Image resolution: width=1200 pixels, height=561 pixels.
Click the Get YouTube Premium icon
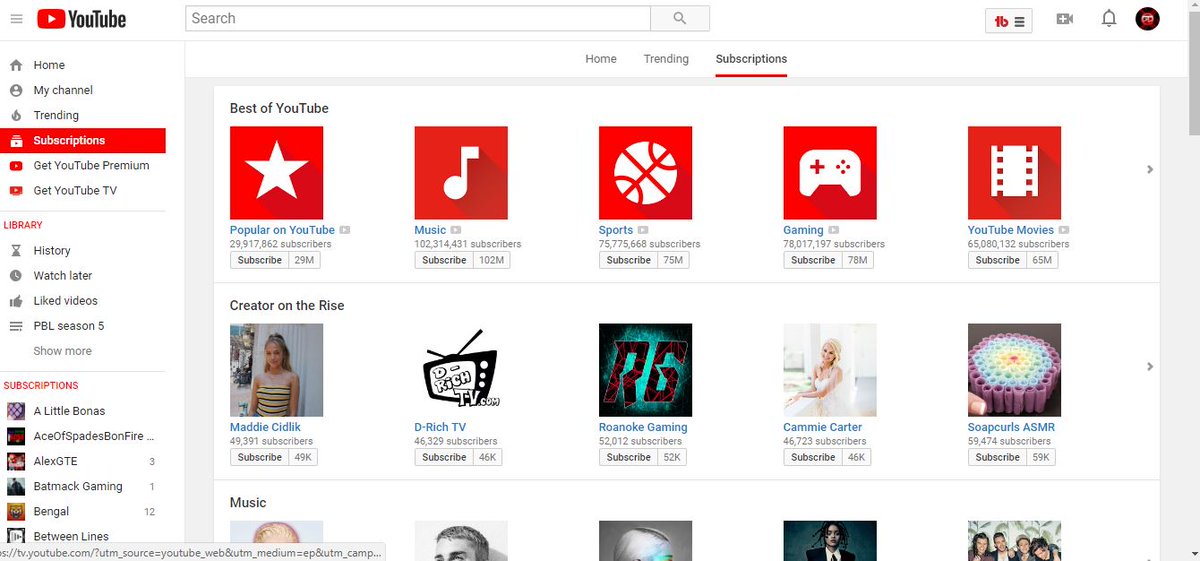15,165
